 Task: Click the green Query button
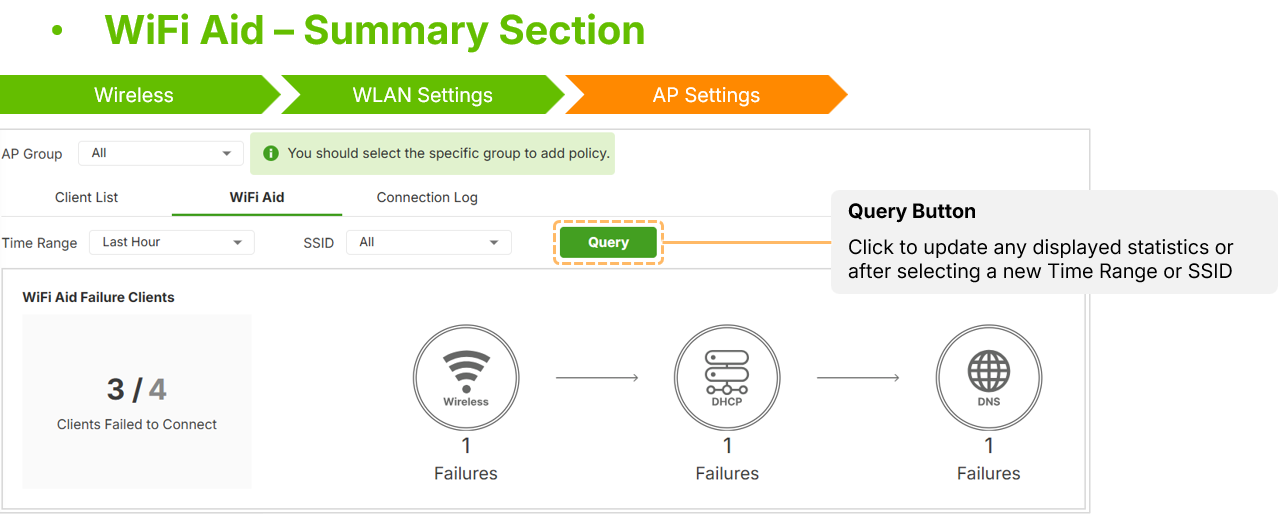pyautogui.click(x=608, y=242)
